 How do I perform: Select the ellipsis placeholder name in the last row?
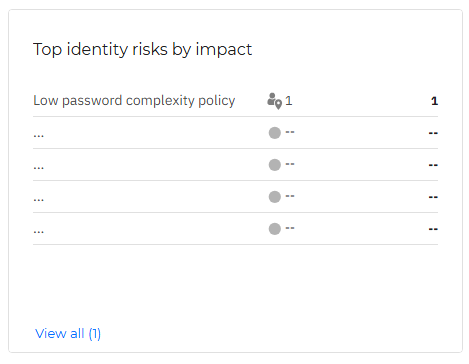pyautogui.click(x=39, y=232)
